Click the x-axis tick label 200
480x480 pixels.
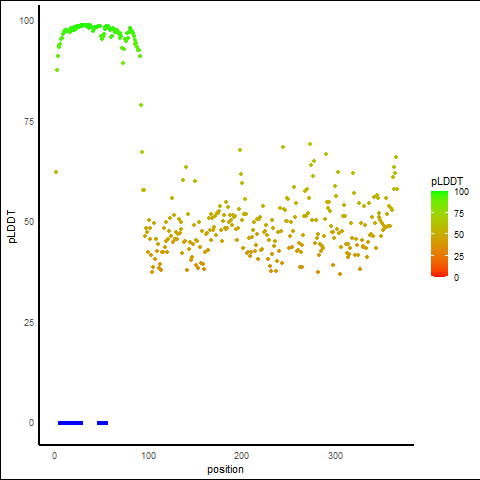pos(242,456)
